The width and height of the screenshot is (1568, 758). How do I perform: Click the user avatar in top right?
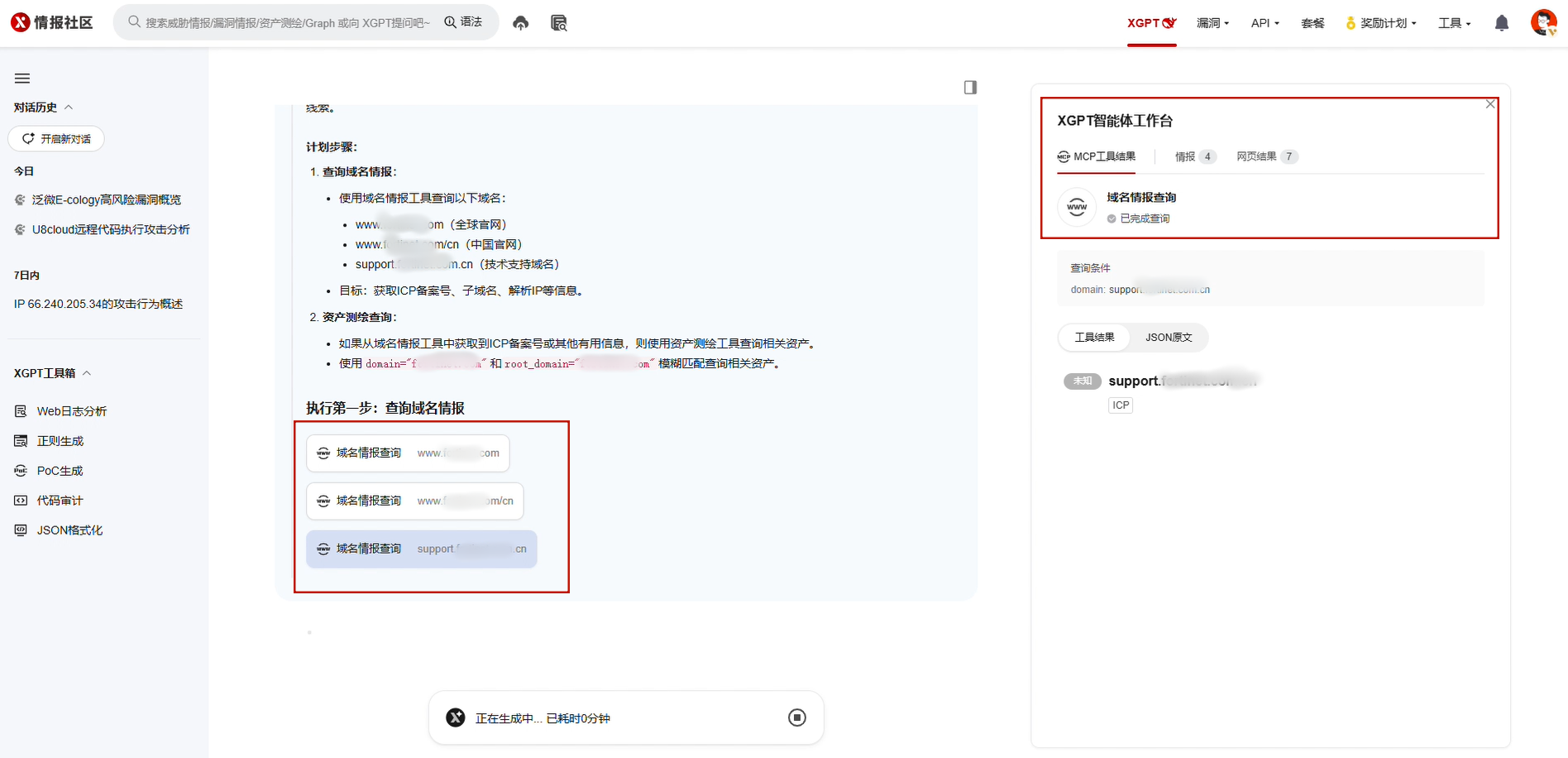coord(1543,22)
